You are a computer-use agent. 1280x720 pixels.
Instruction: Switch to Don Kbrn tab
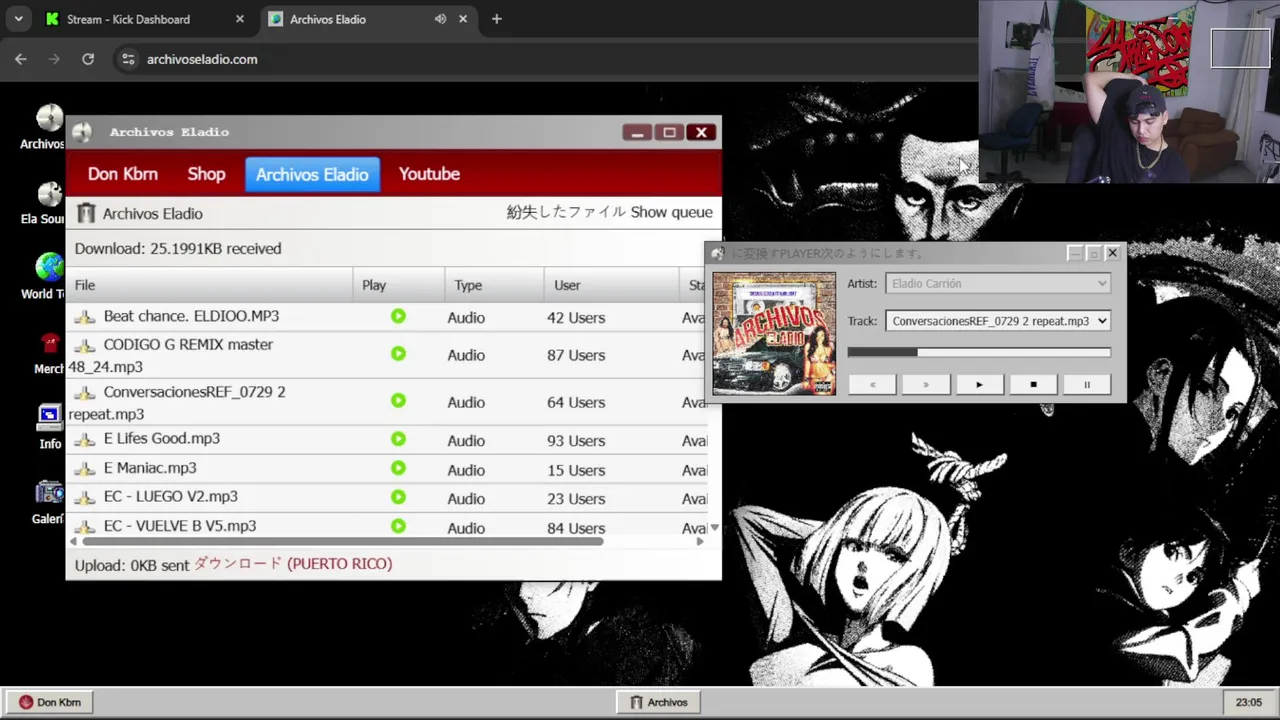click(122, 174)
